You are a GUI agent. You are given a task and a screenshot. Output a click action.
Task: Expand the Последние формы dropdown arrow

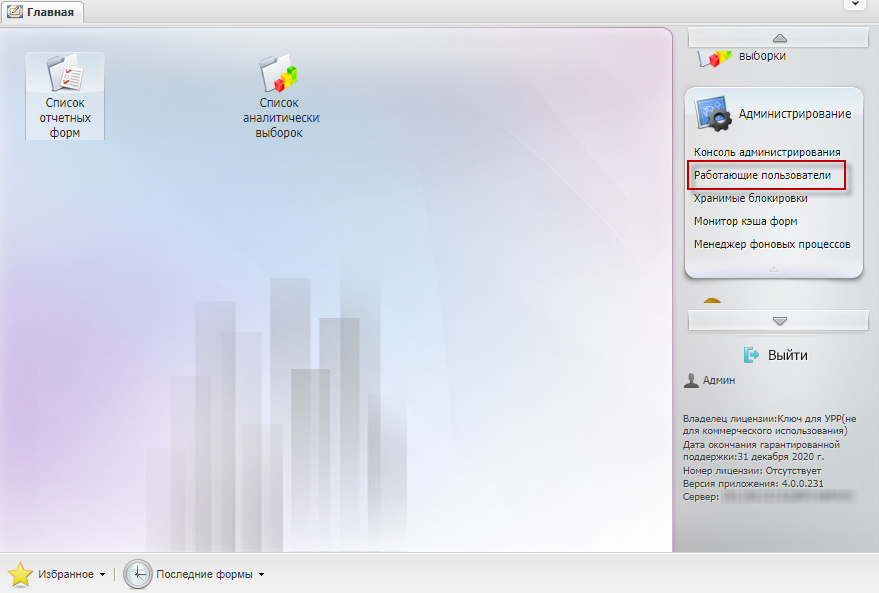click(x=261, y=575)
